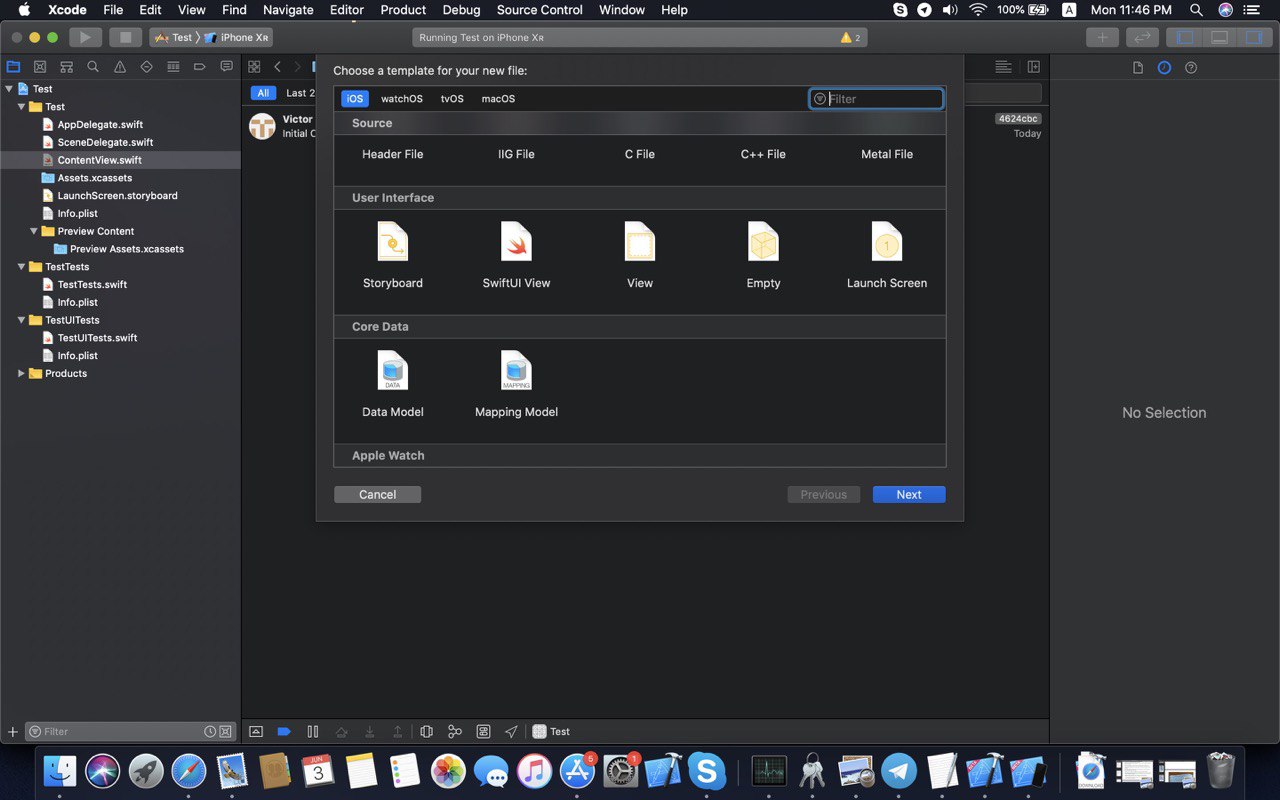Open the Source Control navigator icon
1280x800 pixels.
[x=40, y=67]
